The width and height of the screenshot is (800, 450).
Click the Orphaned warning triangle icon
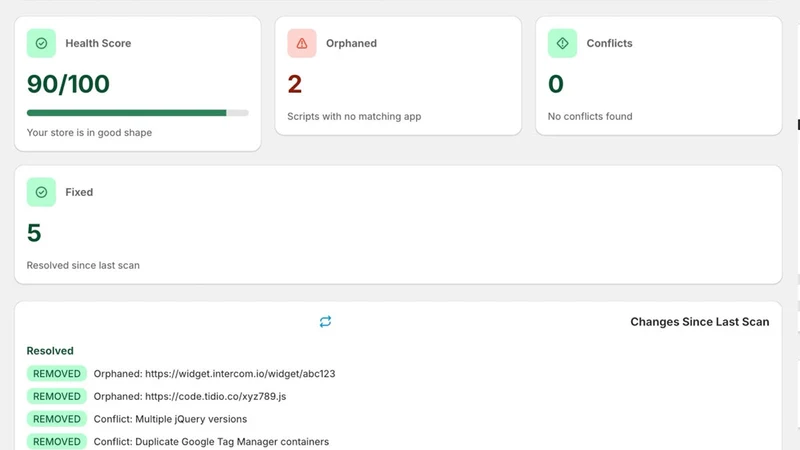(302, 43)
